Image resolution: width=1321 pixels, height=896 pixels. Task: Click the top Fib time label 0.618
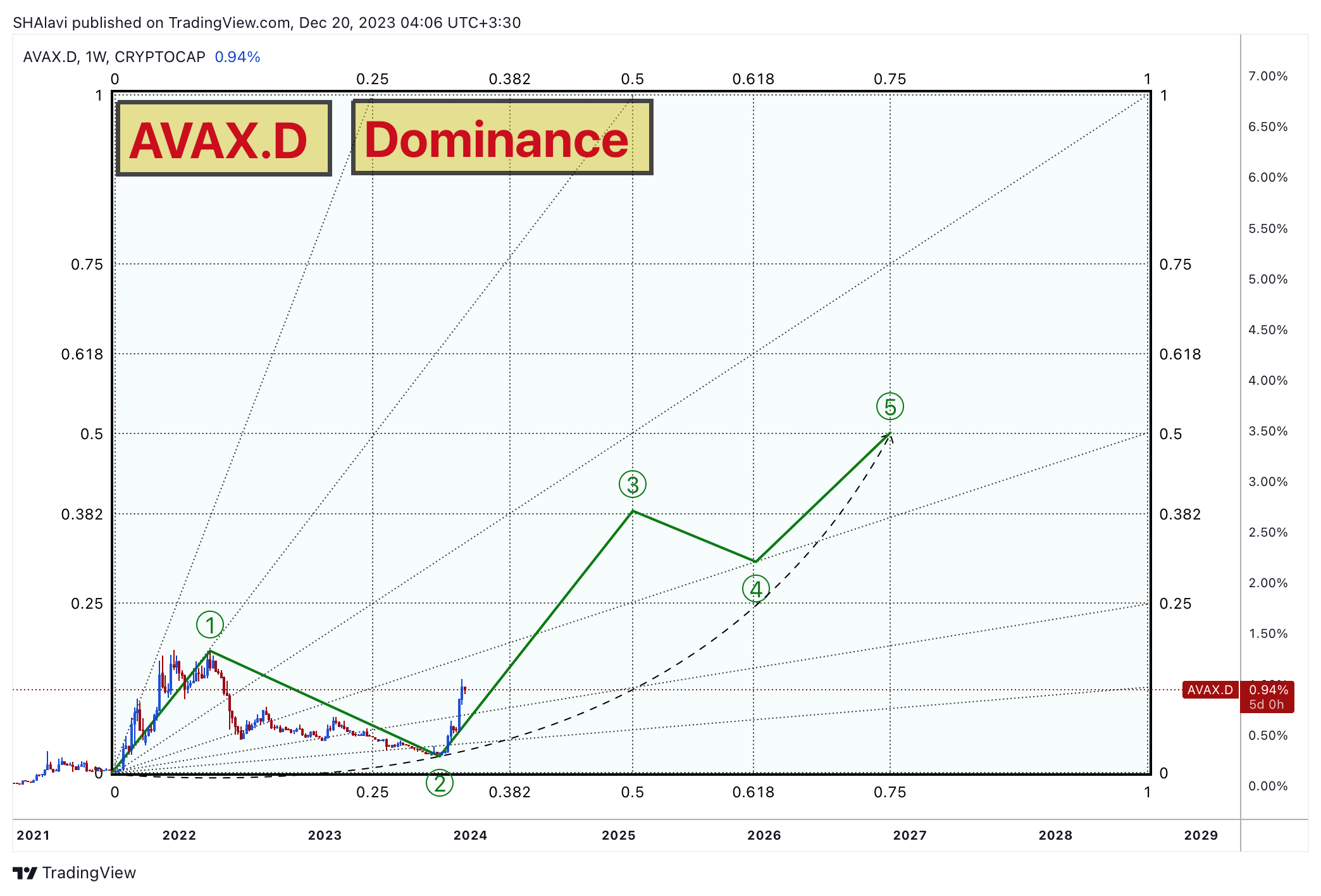754,79
